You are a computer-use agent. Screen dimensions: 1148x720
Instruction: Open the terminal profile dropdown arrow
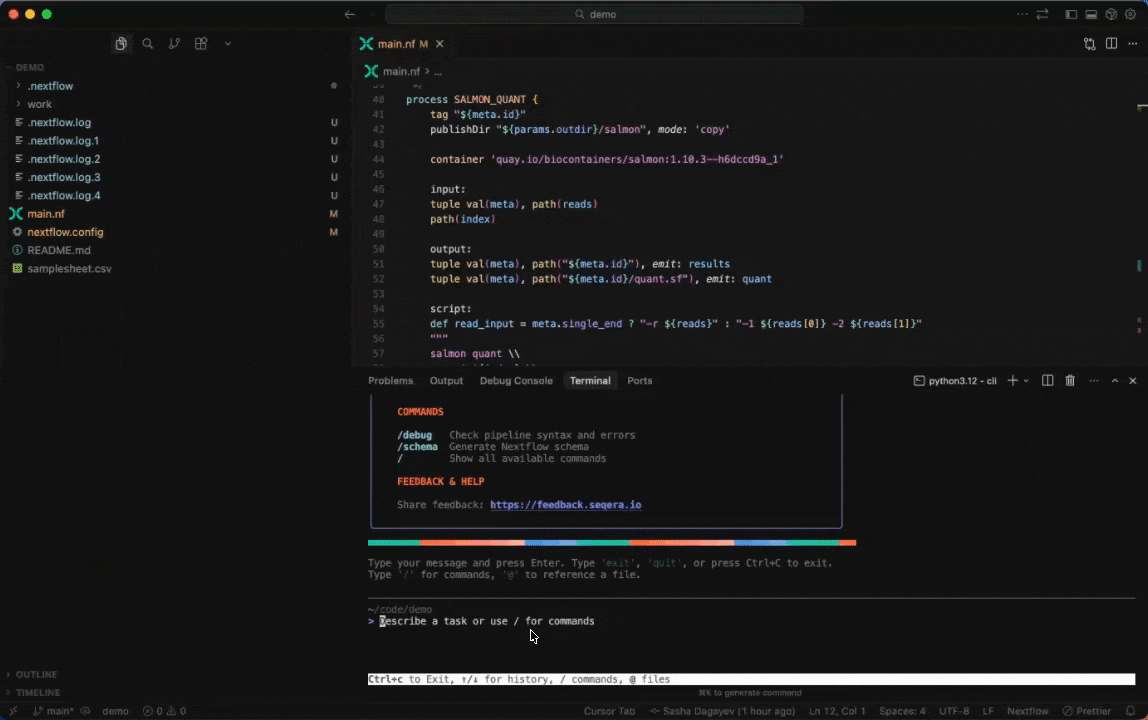pyautogui.click(x=1026, y=381)
